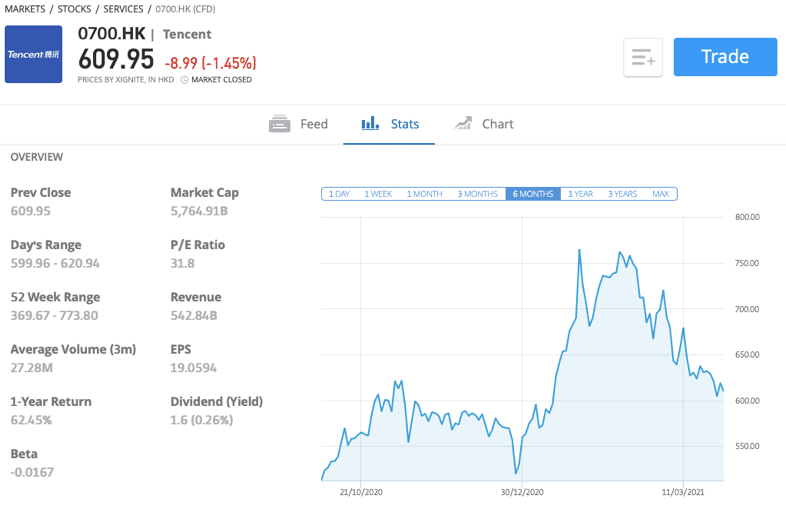Click the EPS value 19.0594
The image size is (786, 506).
pyautogui.click(x=193, y=368)
